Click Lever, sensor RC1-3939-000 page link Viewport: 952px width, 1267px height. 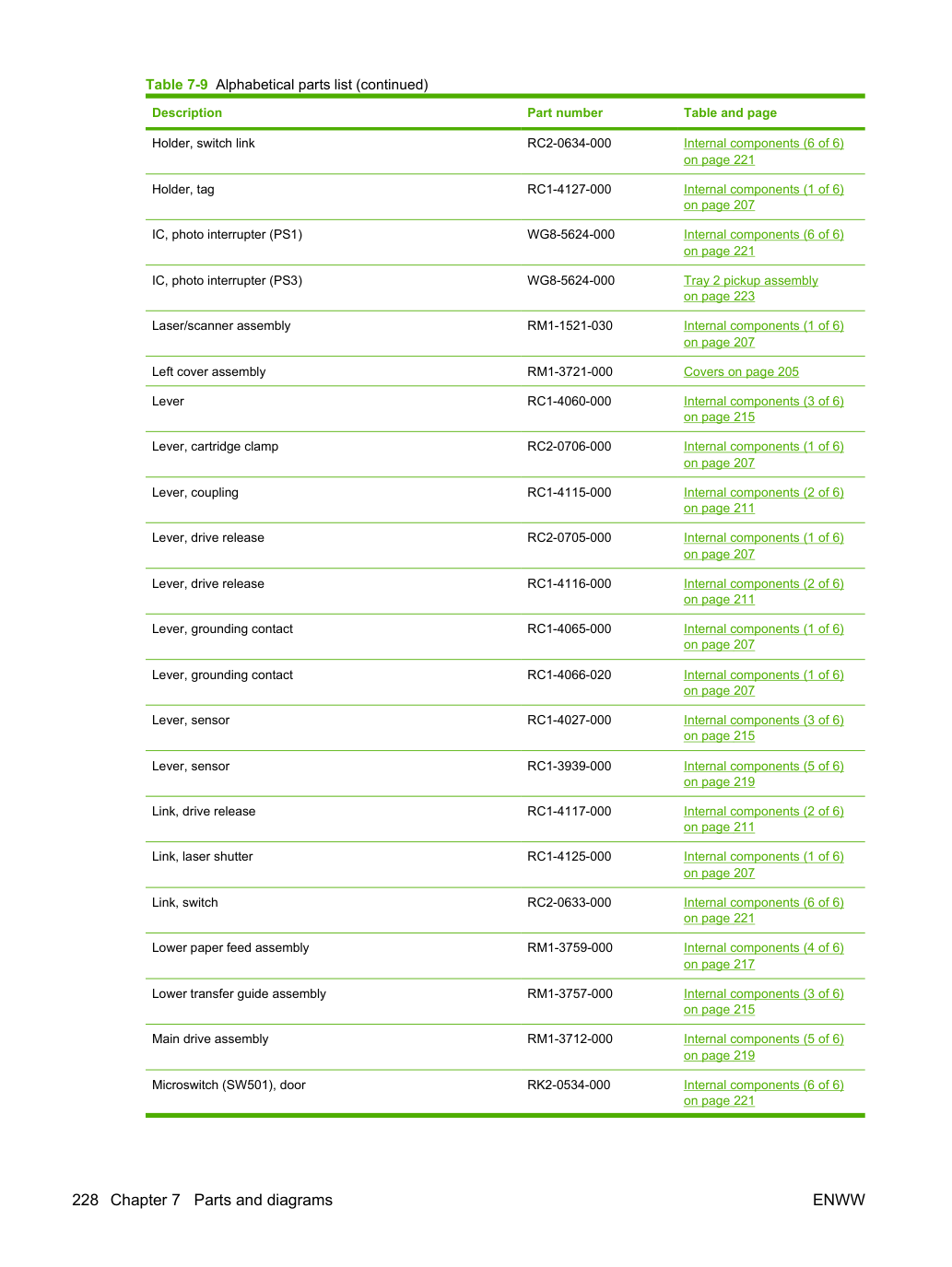(763, 774)
